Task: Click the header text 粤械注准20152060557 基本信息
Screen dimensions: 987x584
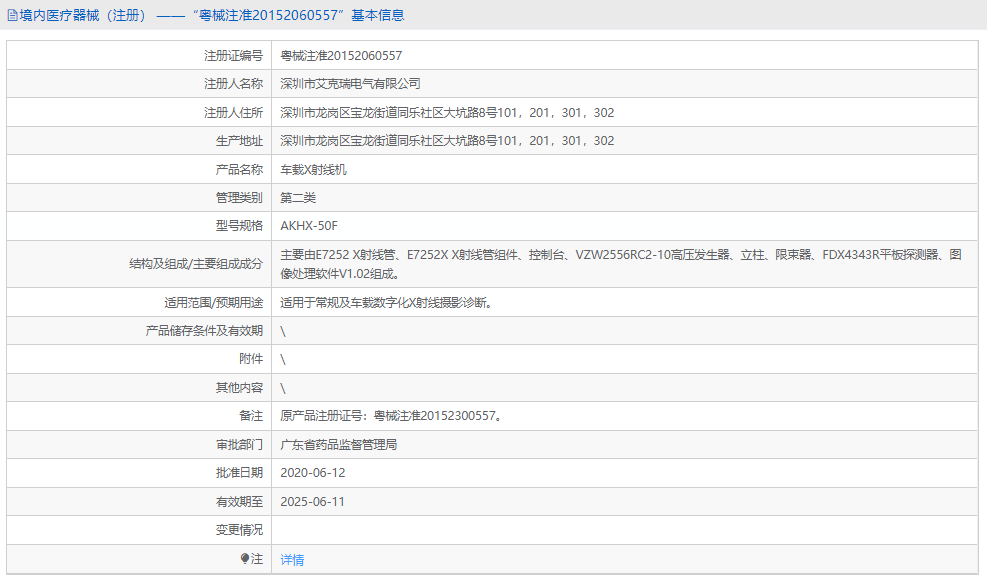Action: [x=302, y=15]
